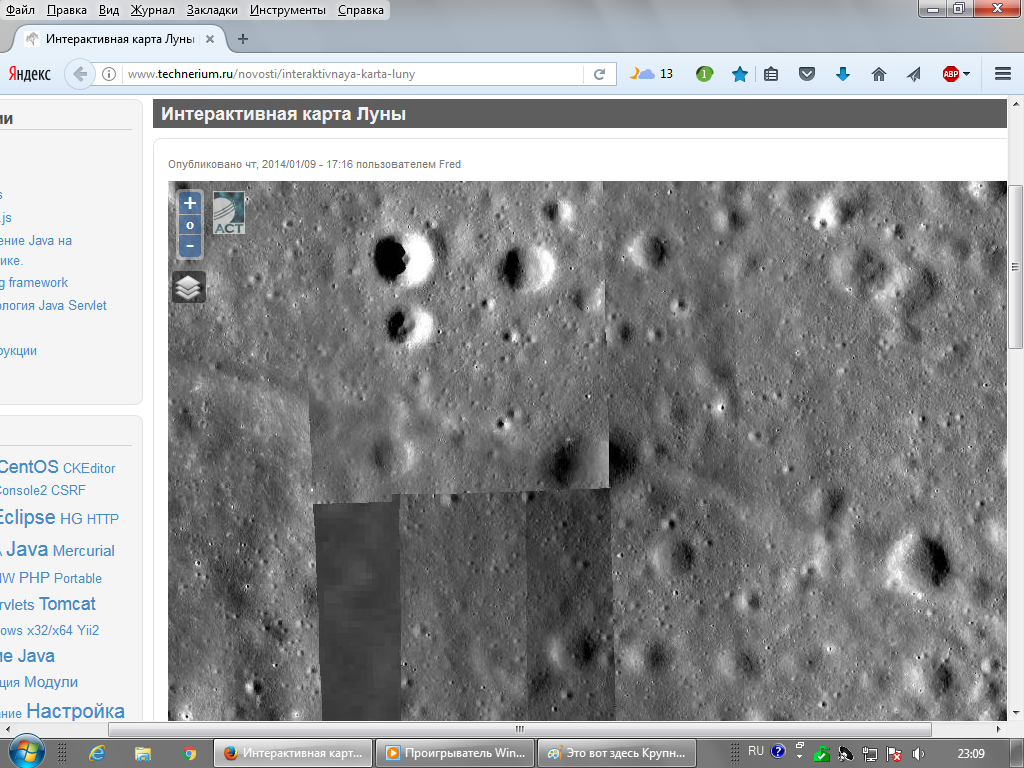The height and width of the screenshot is (768, 1024).
Task: Focus the URL address field
Action: pos(353,74)
